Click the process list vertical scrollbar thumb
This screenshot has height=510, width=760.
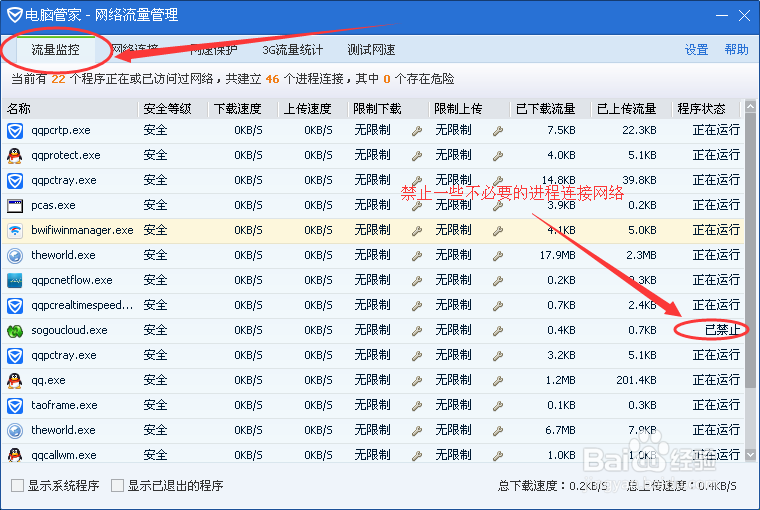tap(750, 250)
